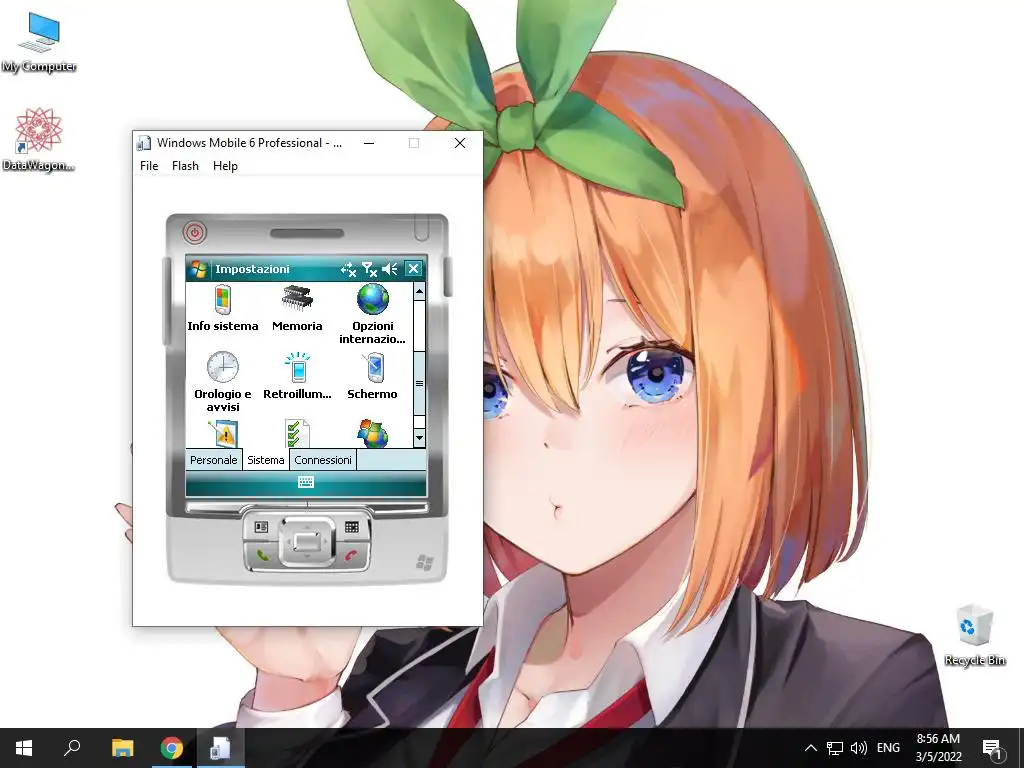
Task: Click the right soft key hardware button
Action: click(x=352, y=526)
